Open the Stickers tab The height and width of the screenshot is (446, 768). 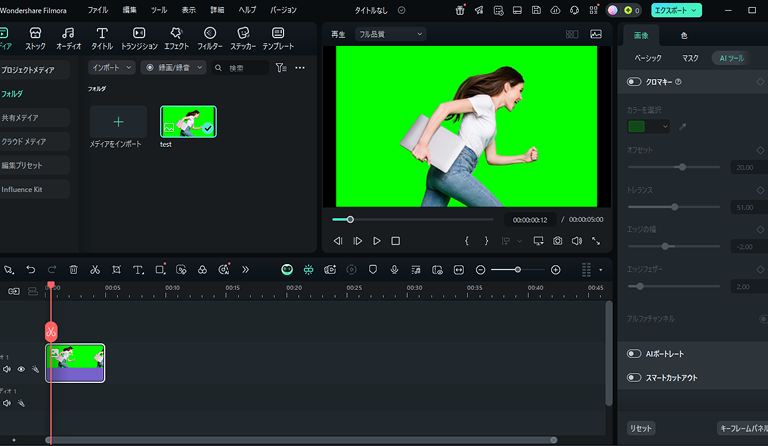(243, 39)
